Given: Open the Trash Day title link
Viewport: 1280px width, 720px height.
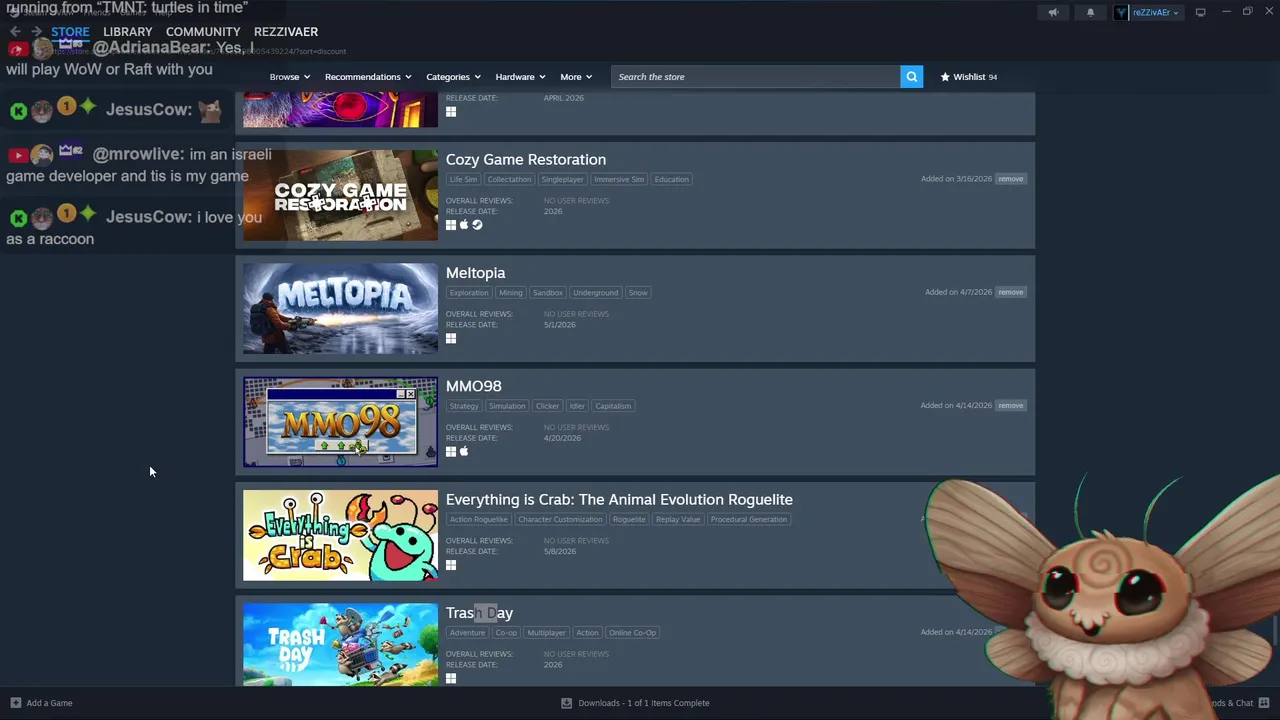Looking at the screenshot, I should (479, 613).
